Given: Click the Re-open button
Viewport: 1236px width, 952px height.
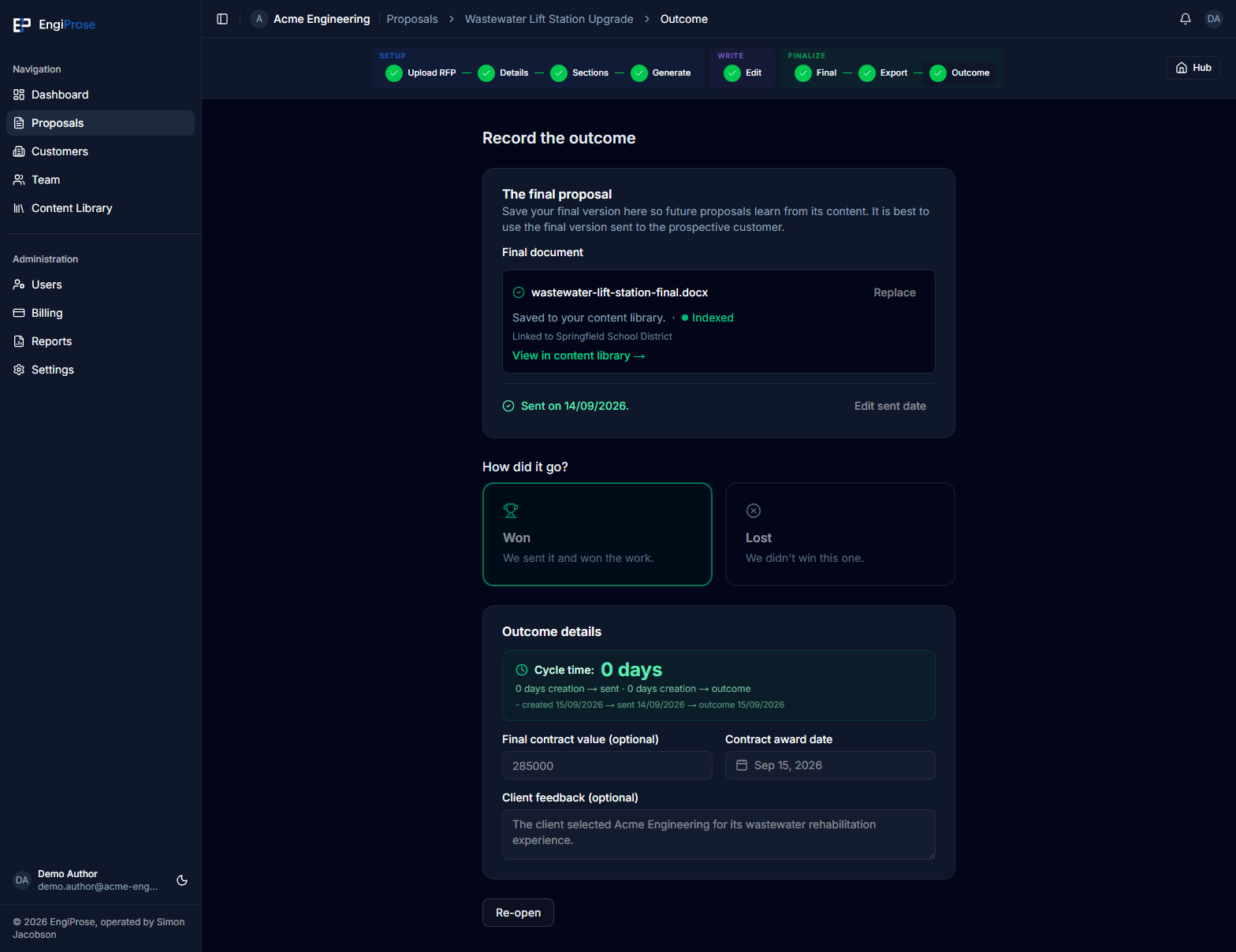Looking at the screenshot, I should point(518,913).
